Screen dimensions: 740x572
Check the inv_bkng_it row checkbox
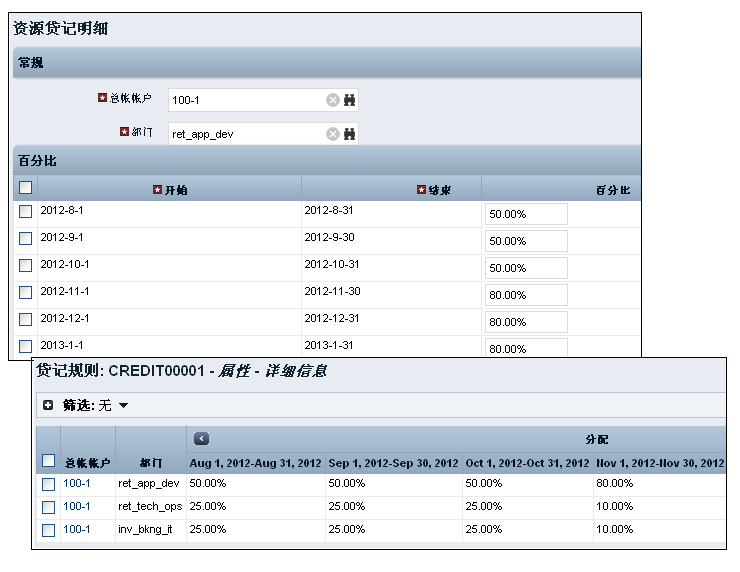(49, 530)
